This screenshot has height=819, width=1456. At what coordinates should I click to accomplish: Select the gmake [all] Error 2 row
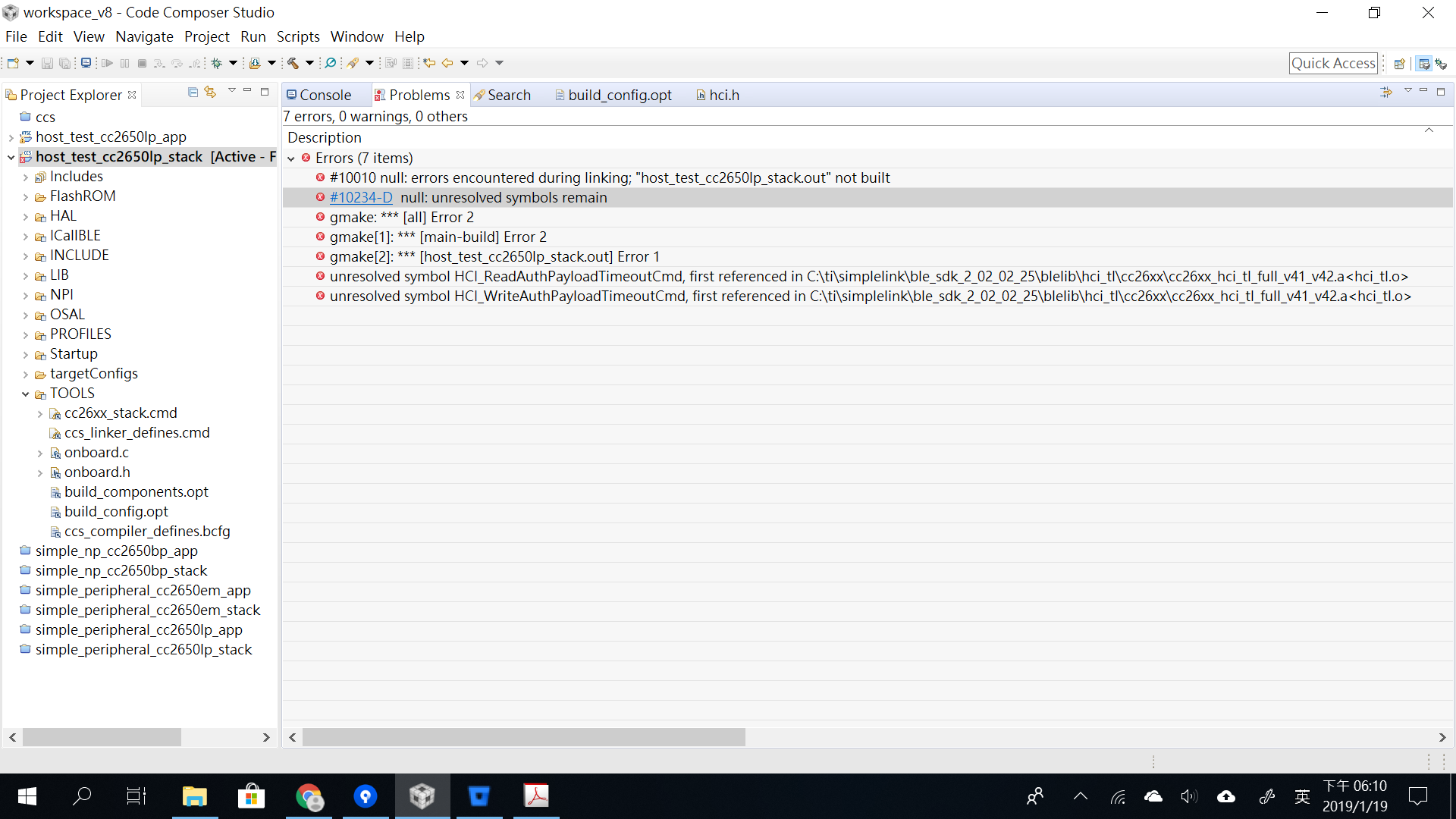[868, 217]
